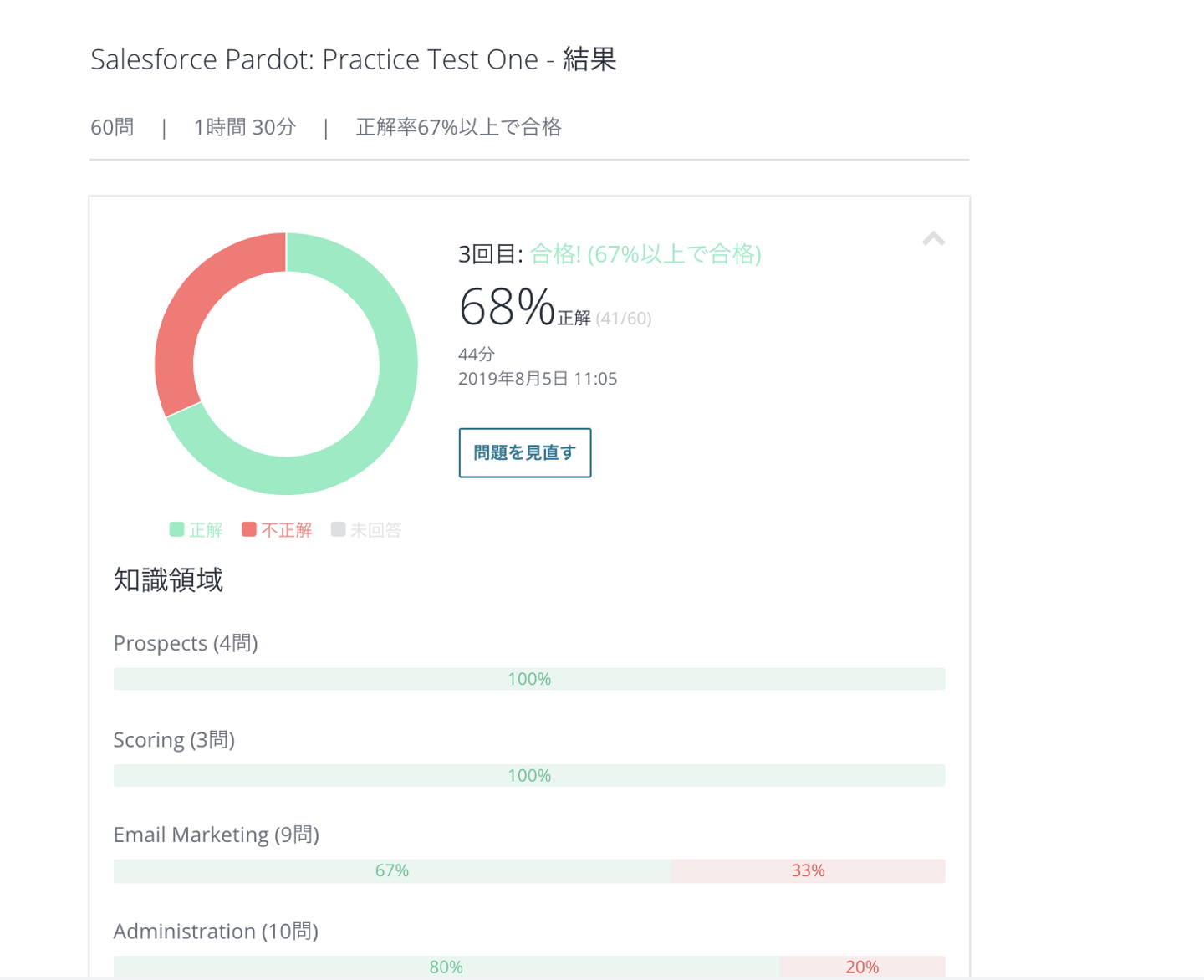Click the green 正解 legend swatch
1204x980 pixels.
click(177, 529)
